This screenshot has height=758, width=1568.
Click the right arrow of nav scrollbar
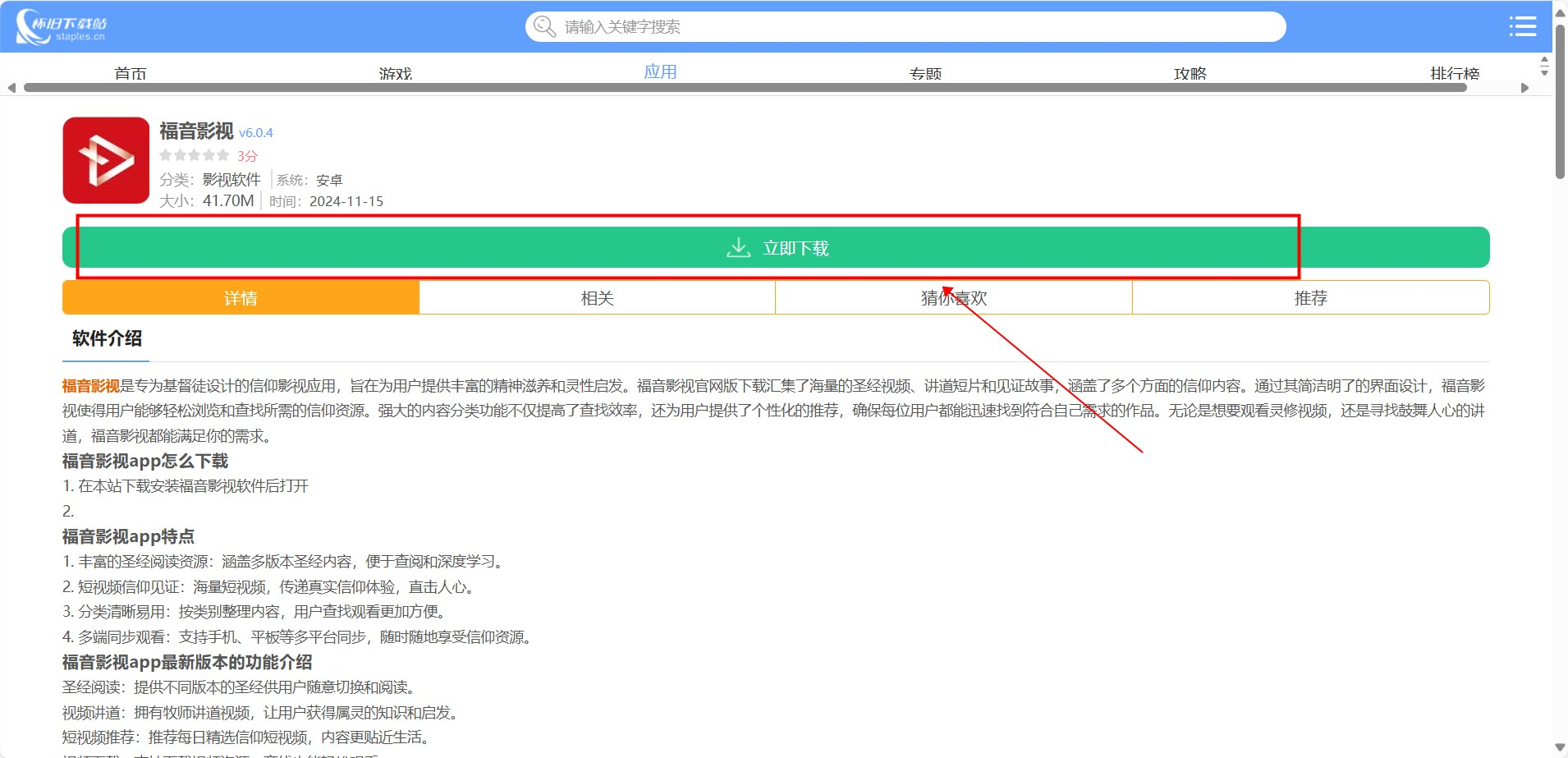(x=1525, y=88)
